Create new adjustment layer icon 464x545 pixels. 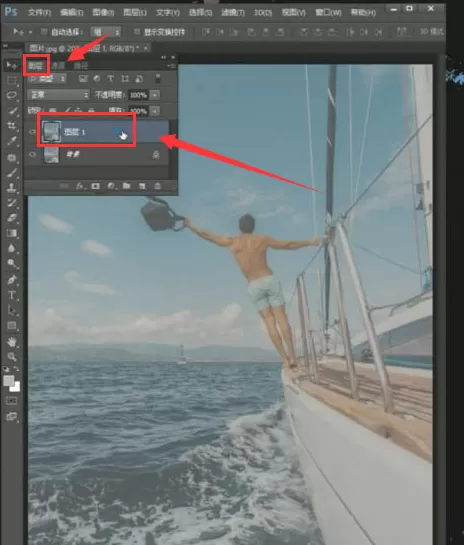111,186
